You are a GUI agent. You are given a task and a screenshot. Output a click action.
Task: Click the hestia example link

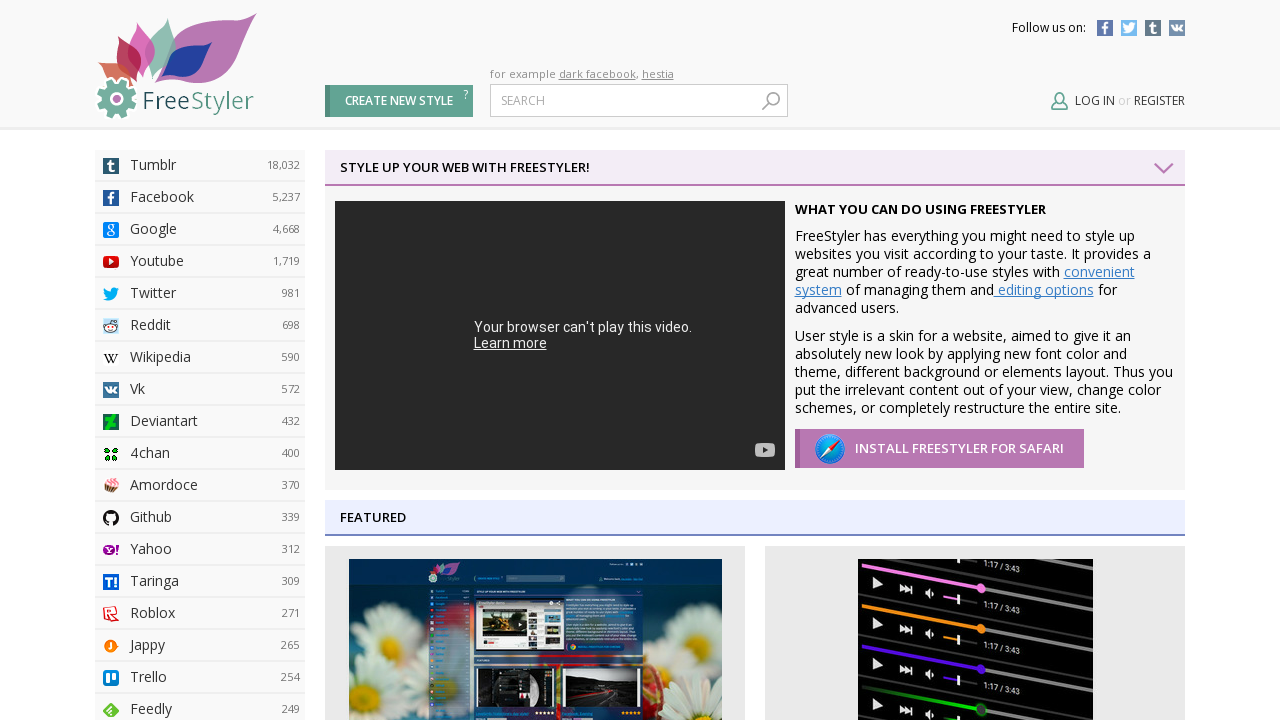658,74
